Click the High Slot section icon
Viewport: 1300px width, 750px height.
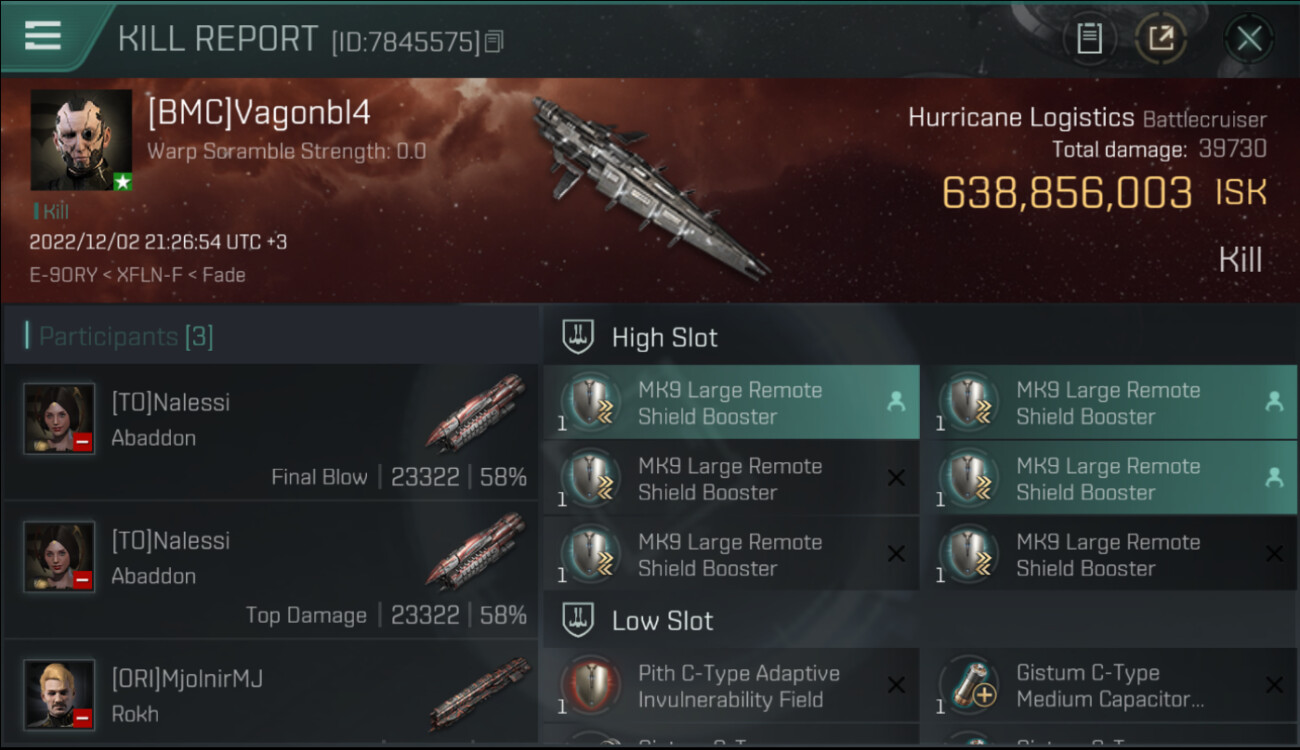(x=579, y=337)
